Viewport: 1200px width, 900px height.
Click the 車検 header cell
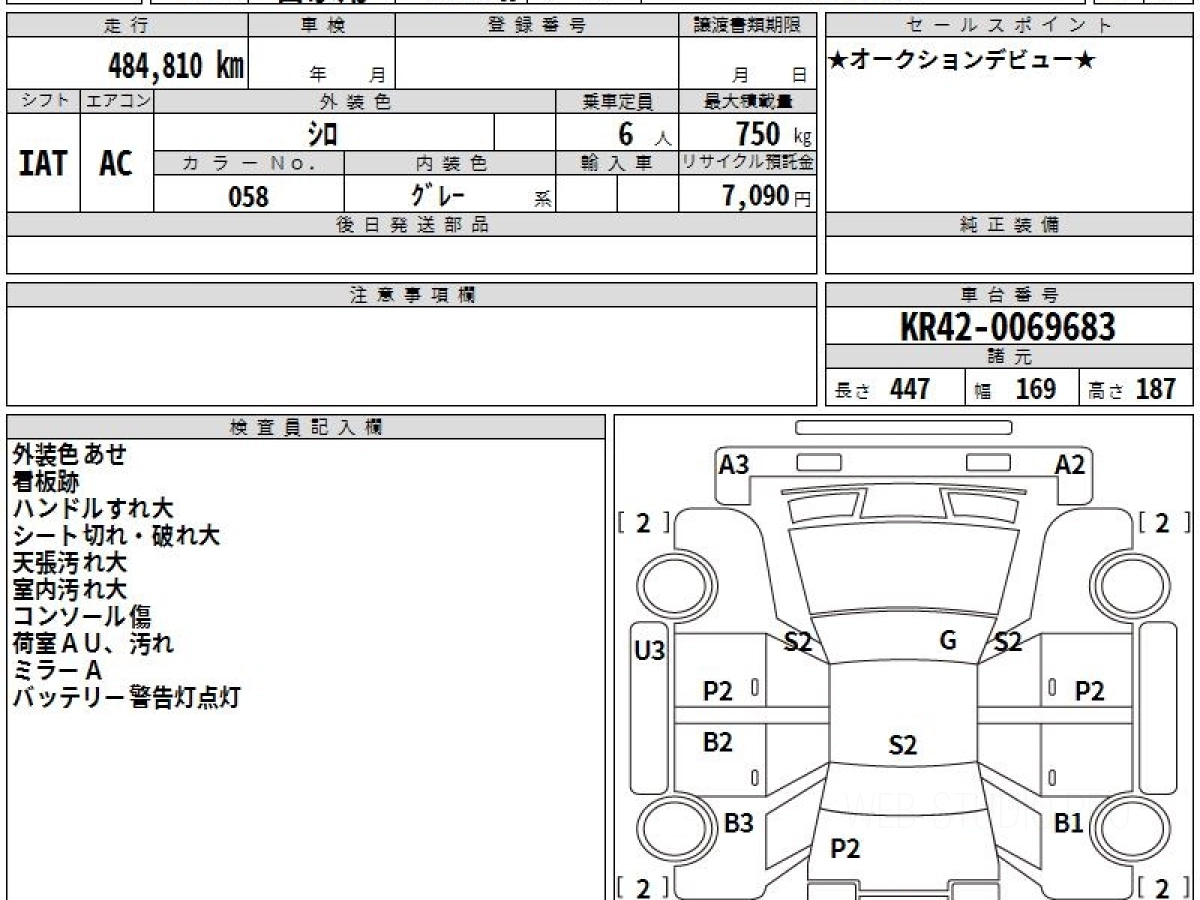[x=321, y=26]
